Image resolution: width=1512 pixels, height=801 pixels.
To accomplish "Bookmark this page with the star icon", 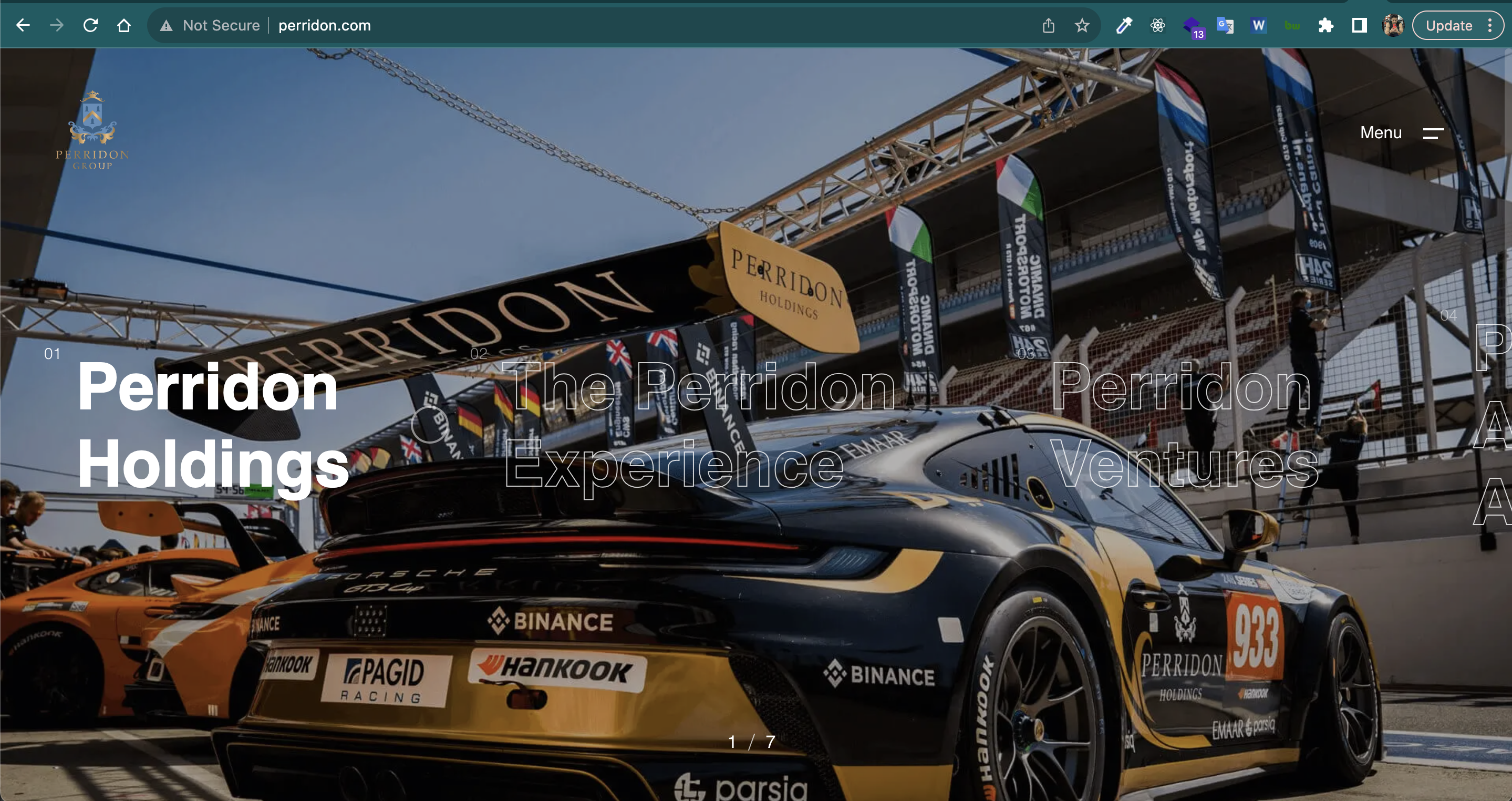I will click(1082, 25).
